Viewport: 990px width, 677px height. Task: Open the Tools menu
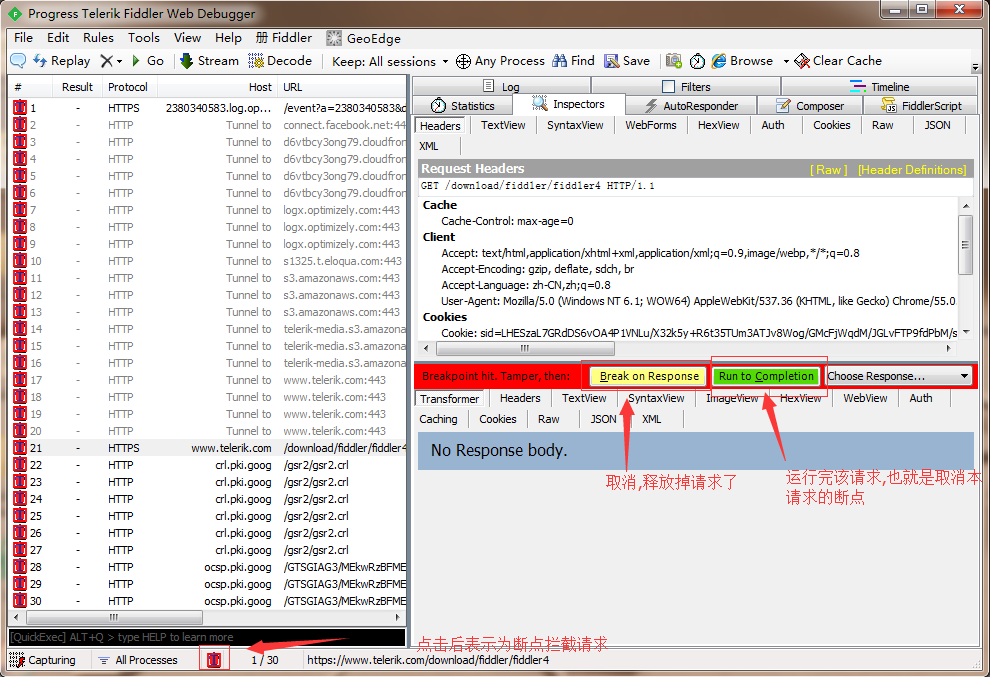[143, 38]
